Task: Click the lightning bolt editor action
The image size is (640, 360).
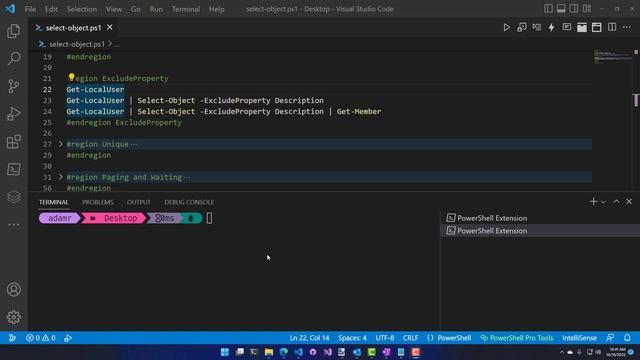Action: (551, 27)
